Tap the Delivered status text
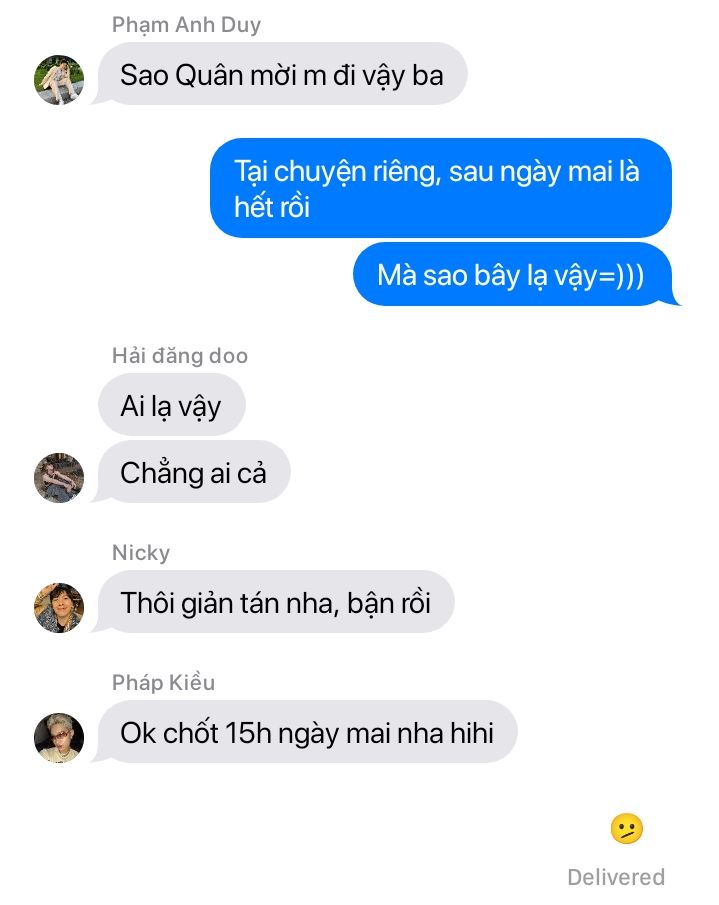 (616, 877)
